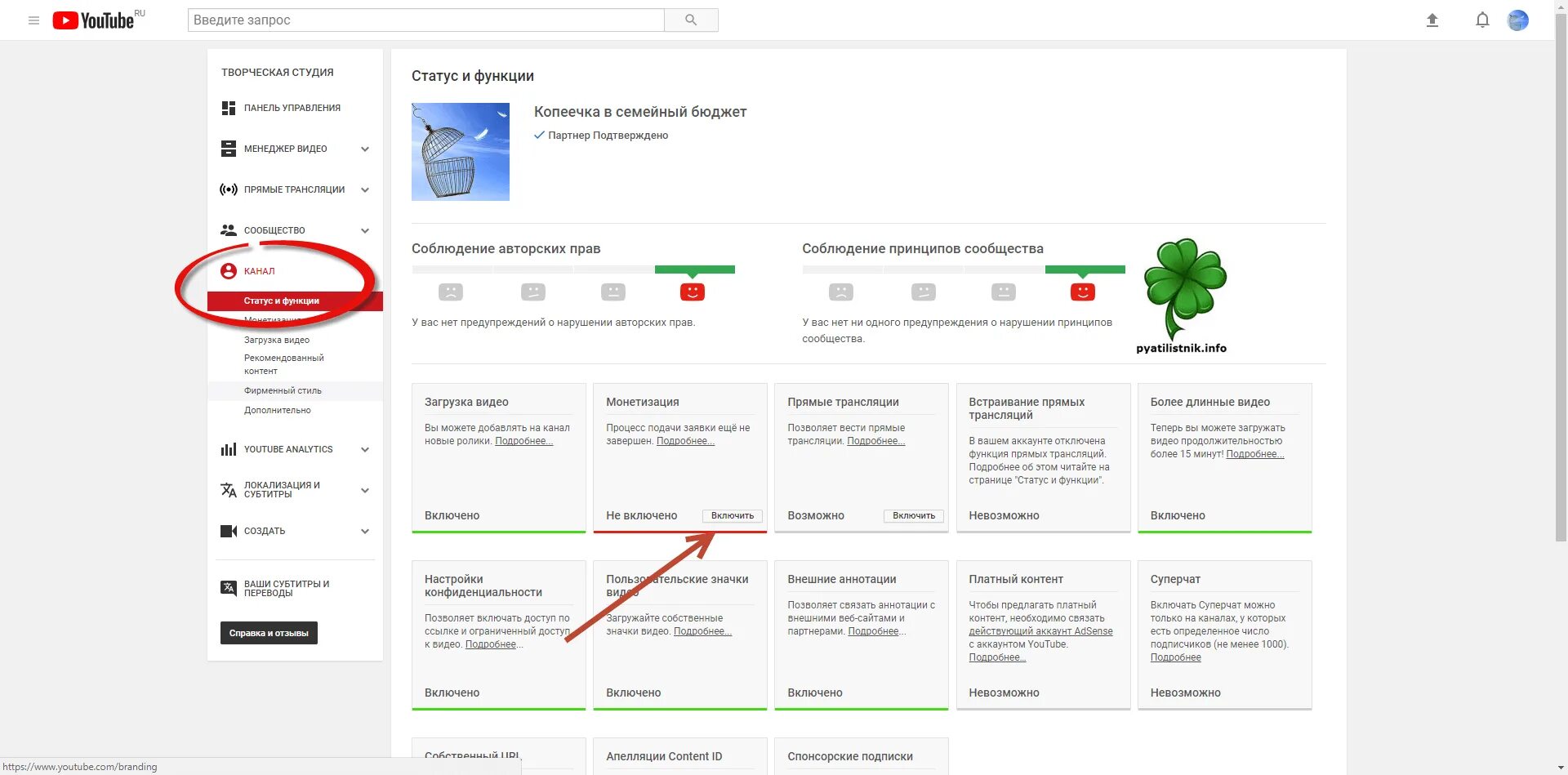This screenshot has height=775, width=1568.
Task: Click the Апелляции Content ID card title
Action: [664, 756]
